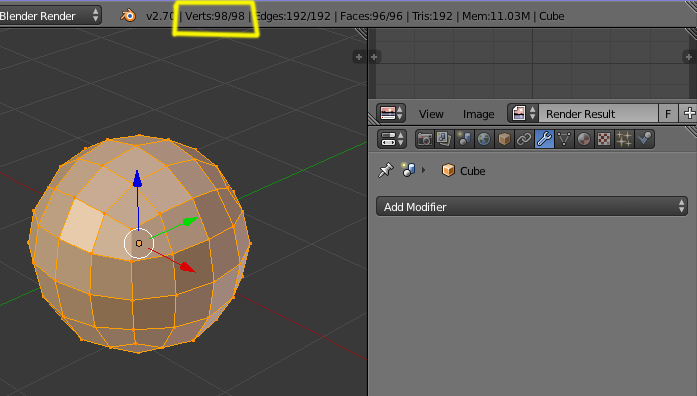Click the Tris:192 statistic text
697x396 pixels.
432,16
